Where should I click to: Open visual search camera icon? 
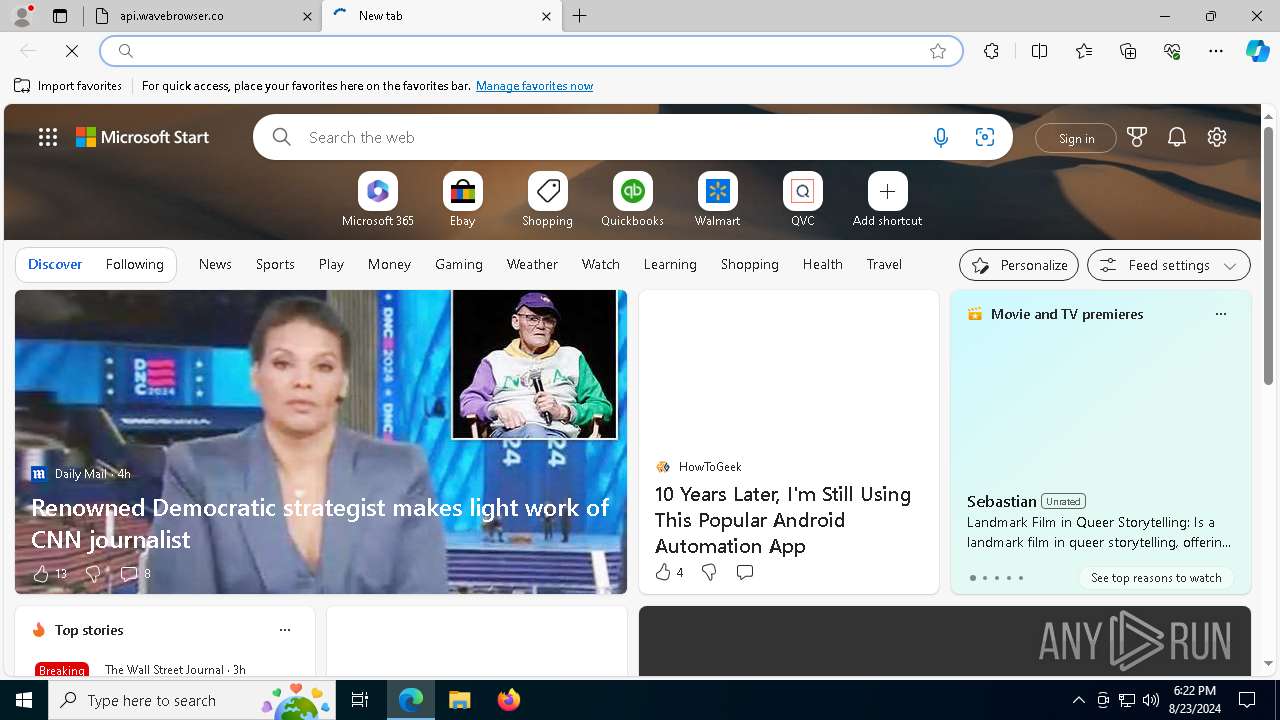tap(985, 138)
